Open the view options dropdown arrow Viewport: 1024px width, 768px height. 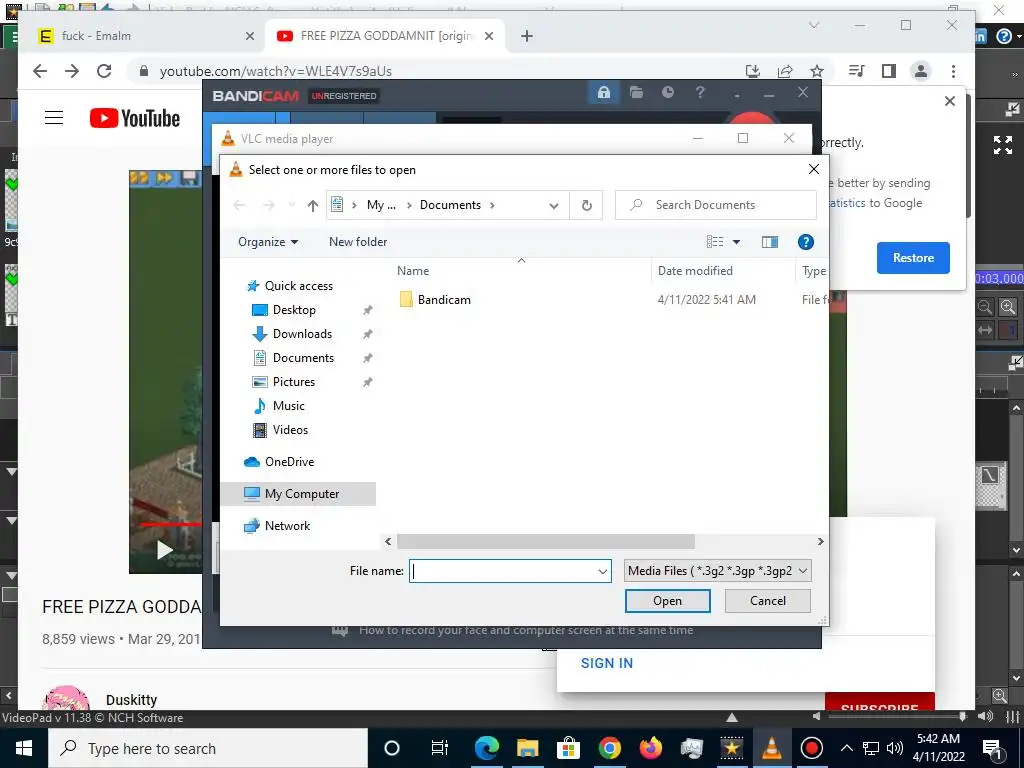tap(737, 242)
